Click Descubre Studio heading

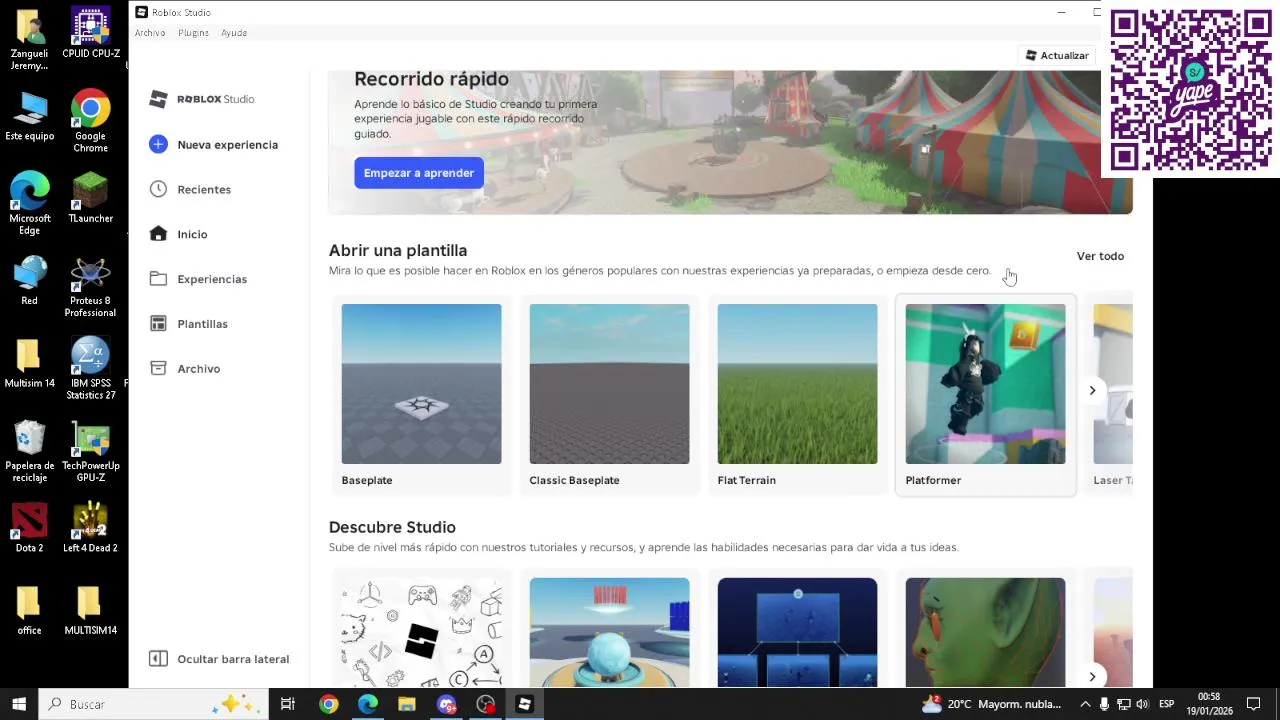[392, 527]
